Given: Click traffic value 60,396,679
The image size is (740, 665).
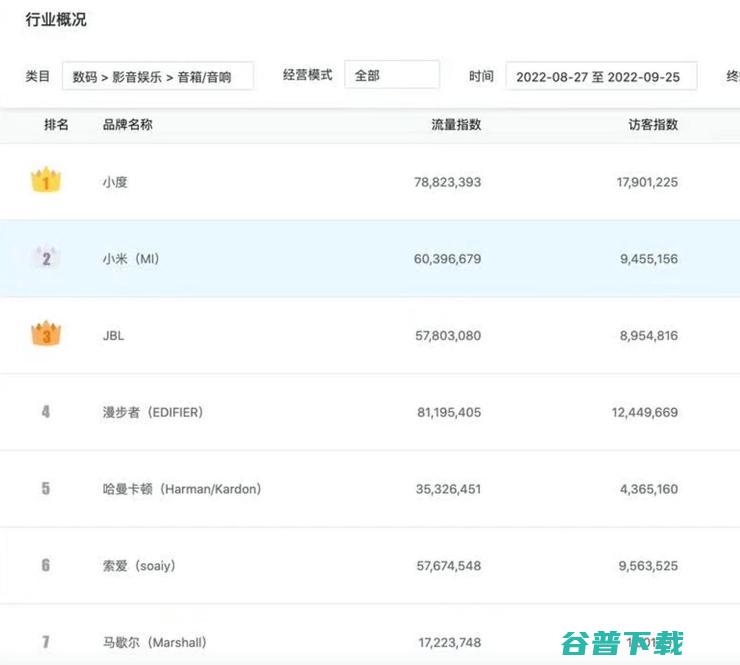Looking at the screenshot, I should click(447, 259).
